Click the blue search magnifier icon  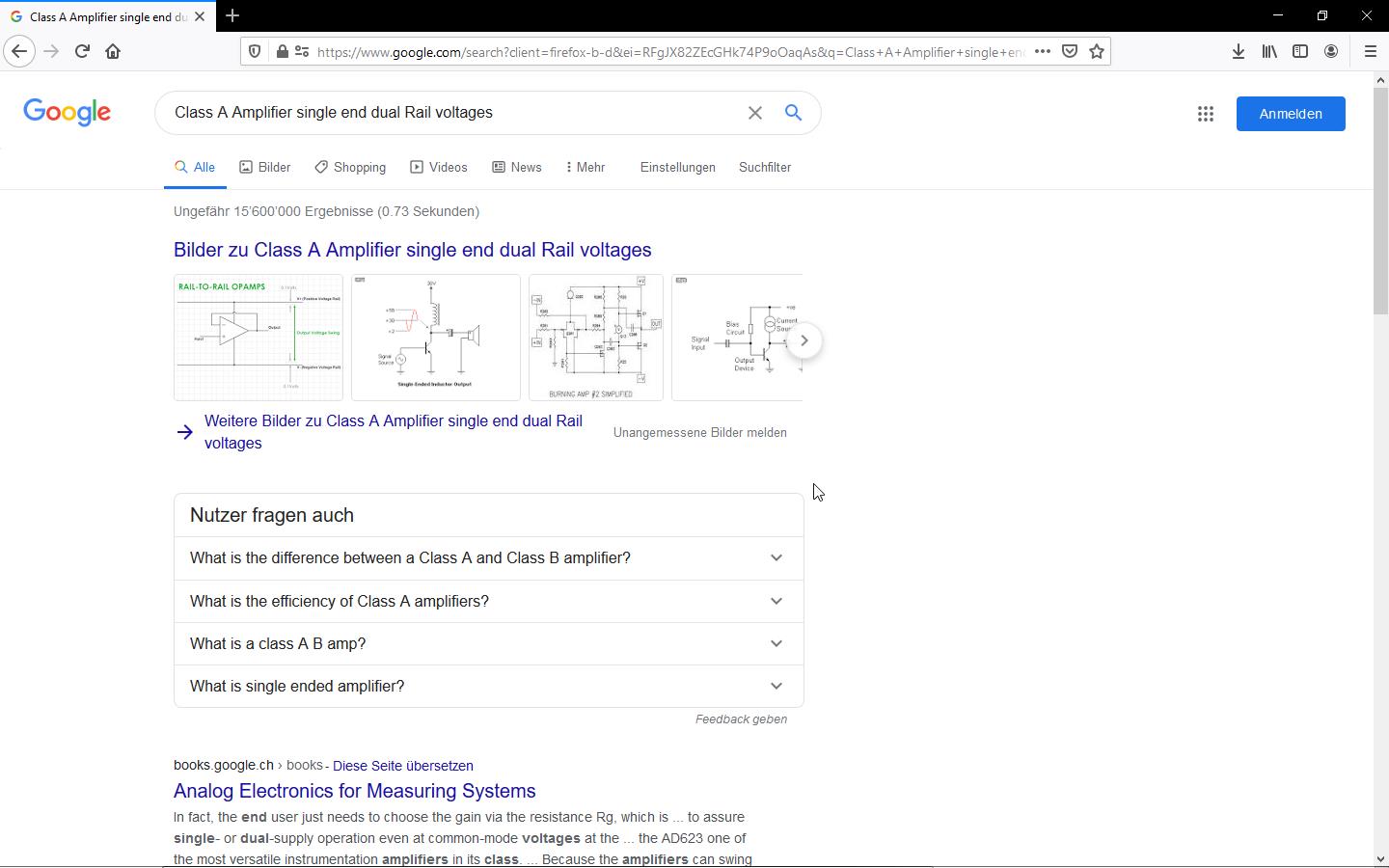coord(793,113)
